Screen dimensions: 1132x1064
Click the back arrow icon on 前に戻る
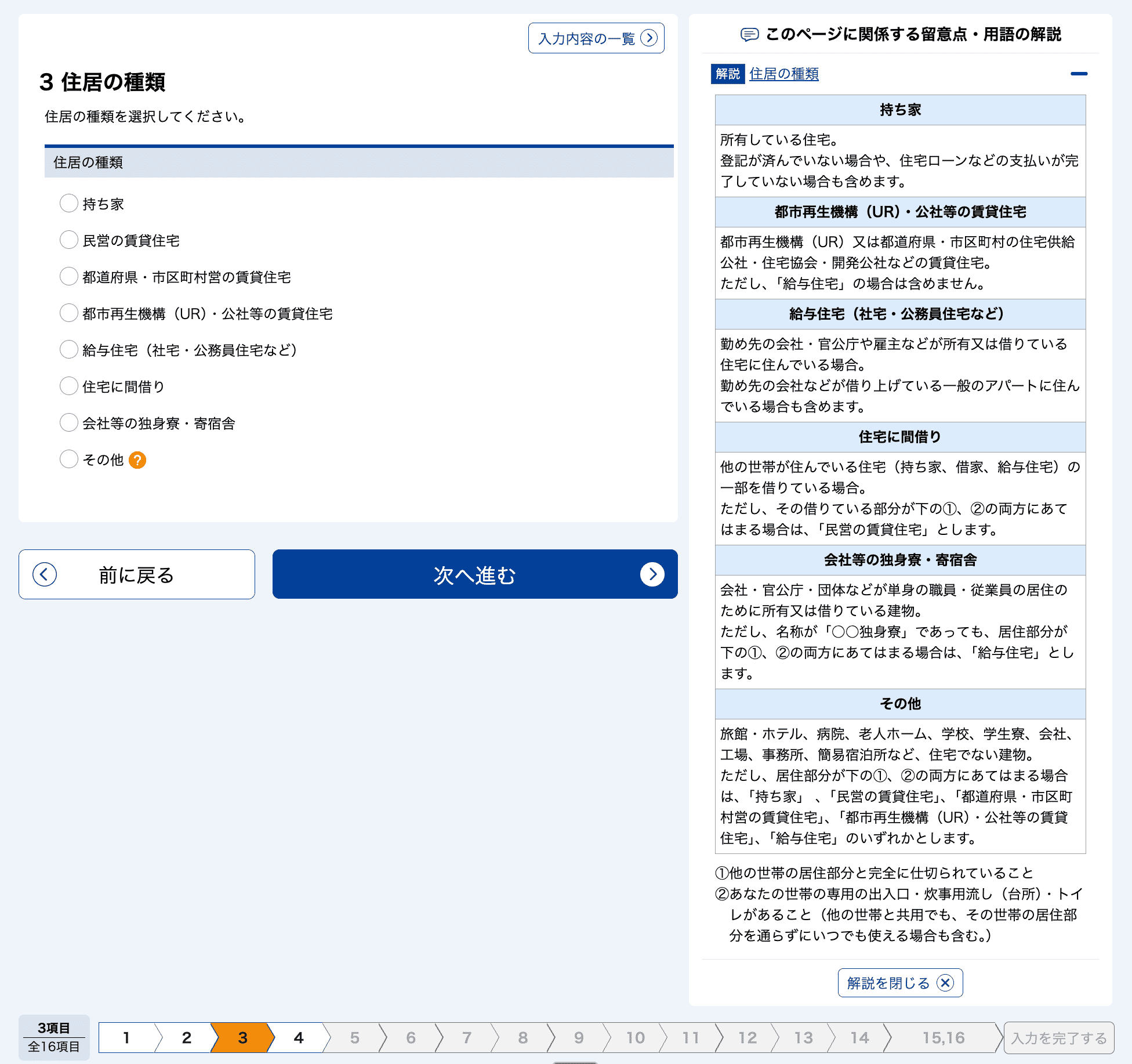[x=43, y=574]
